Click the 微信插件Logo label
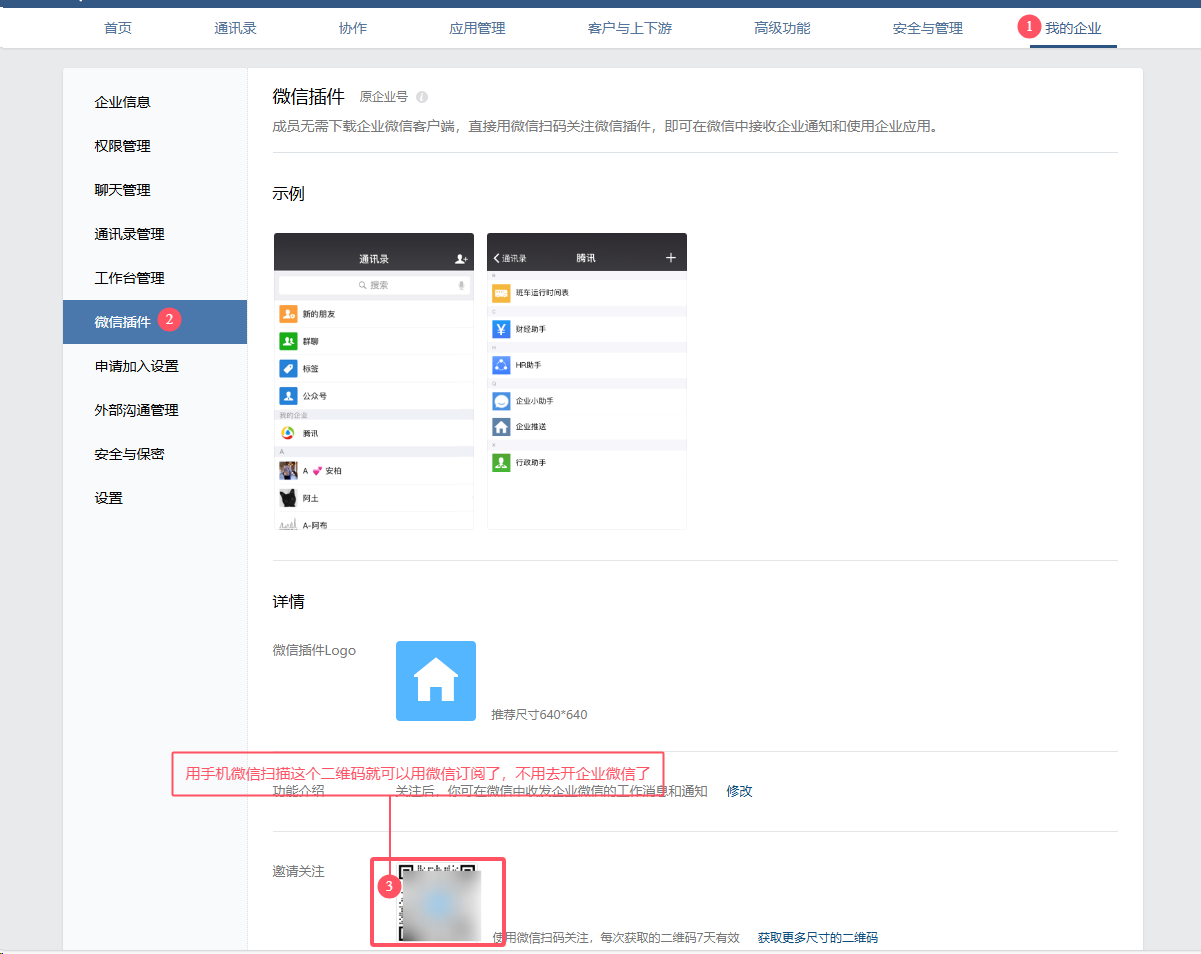Screen dimensions: 1201x954 [314, 650]
